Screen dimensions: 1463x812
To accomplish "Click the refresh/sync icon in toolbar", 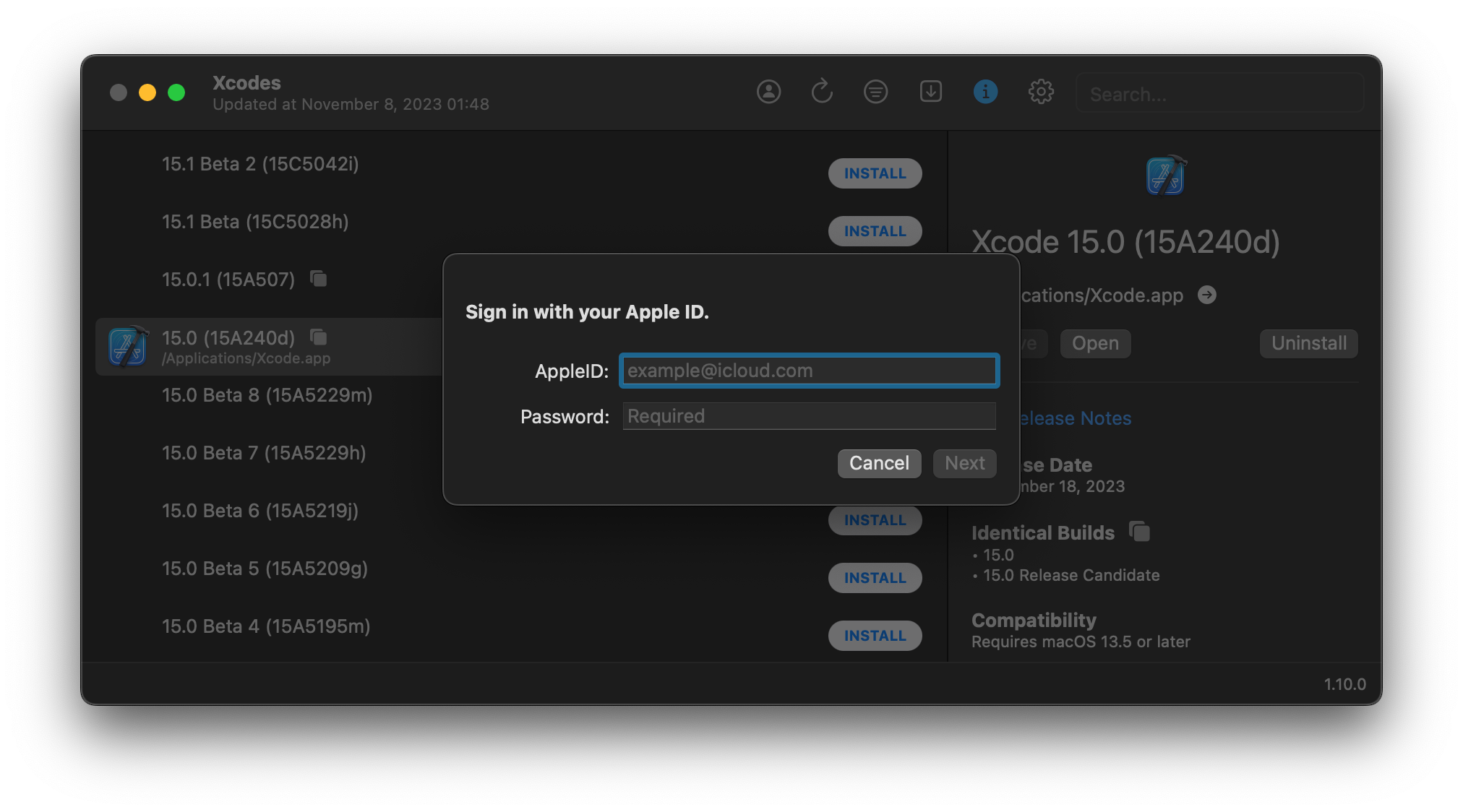I will tap(822, 91).
